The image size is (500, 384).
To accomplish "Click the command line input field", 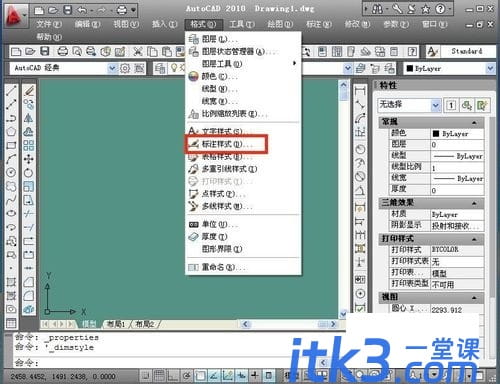I will pyautogui.click(x=167, y=362).
